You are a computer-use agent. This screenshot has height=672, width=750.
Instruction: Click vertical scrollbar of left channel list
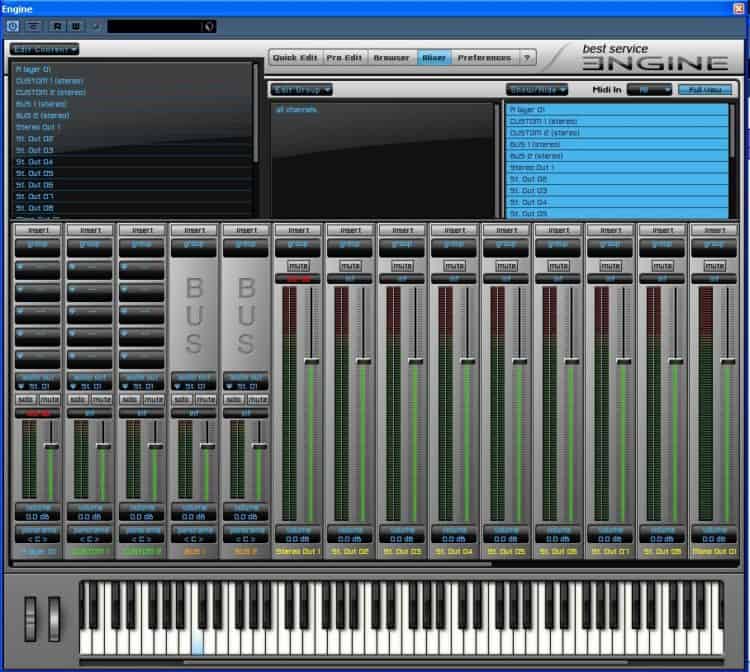click(x=255, y=113)
